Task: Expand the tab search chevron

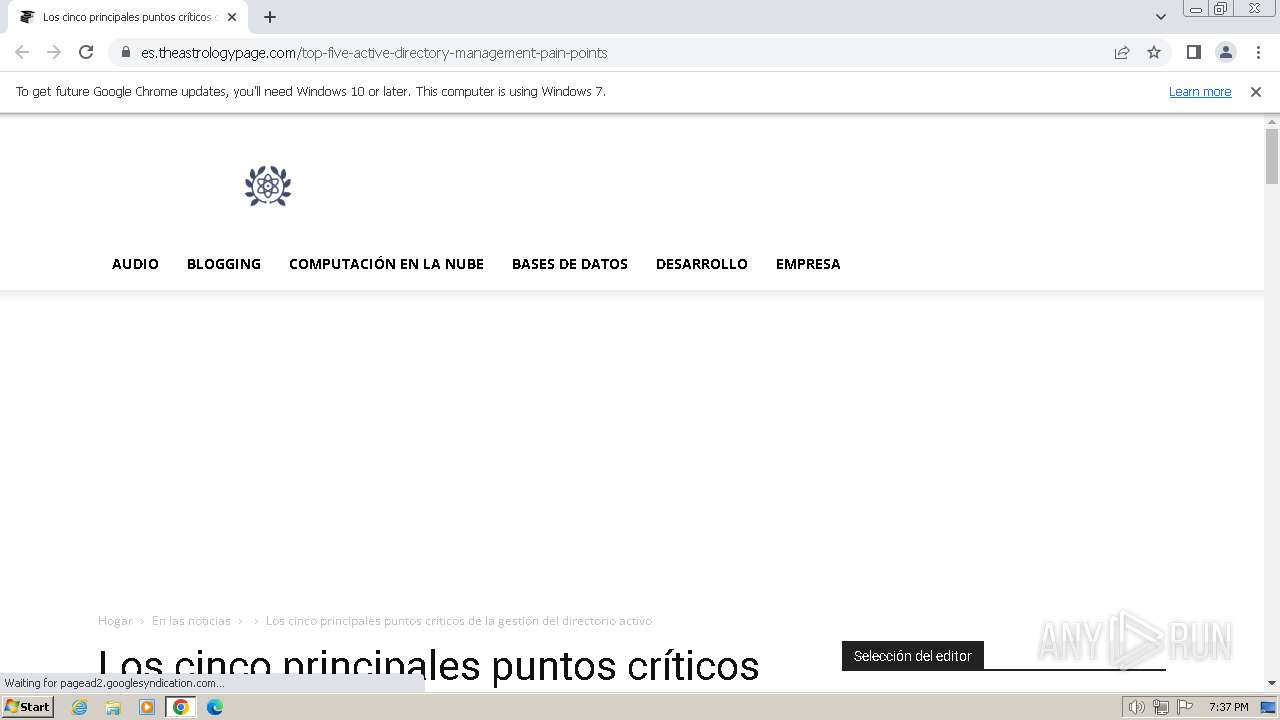Action: tap(1161, 17)
